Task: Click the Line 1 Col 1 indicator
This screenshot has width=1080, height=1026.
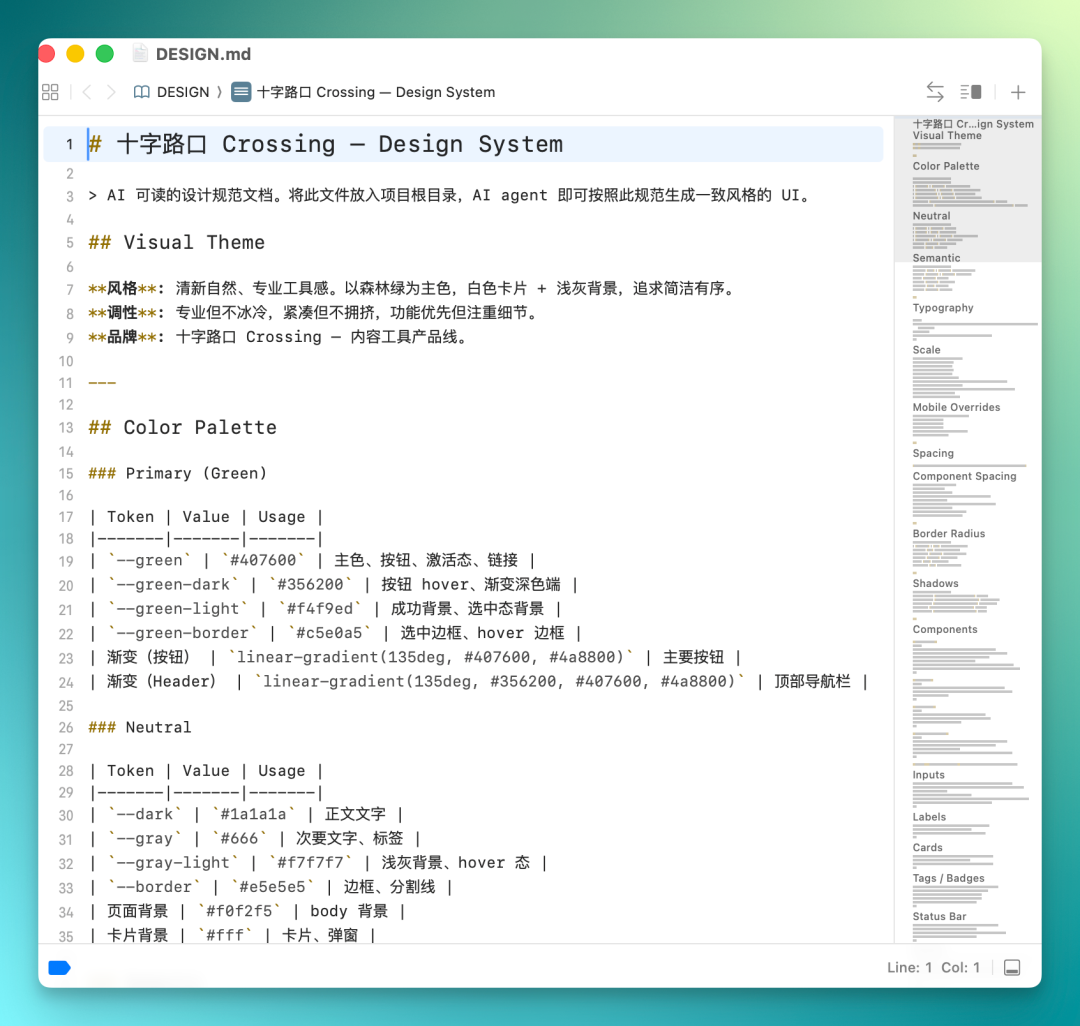Action: [x=933, y=967]
